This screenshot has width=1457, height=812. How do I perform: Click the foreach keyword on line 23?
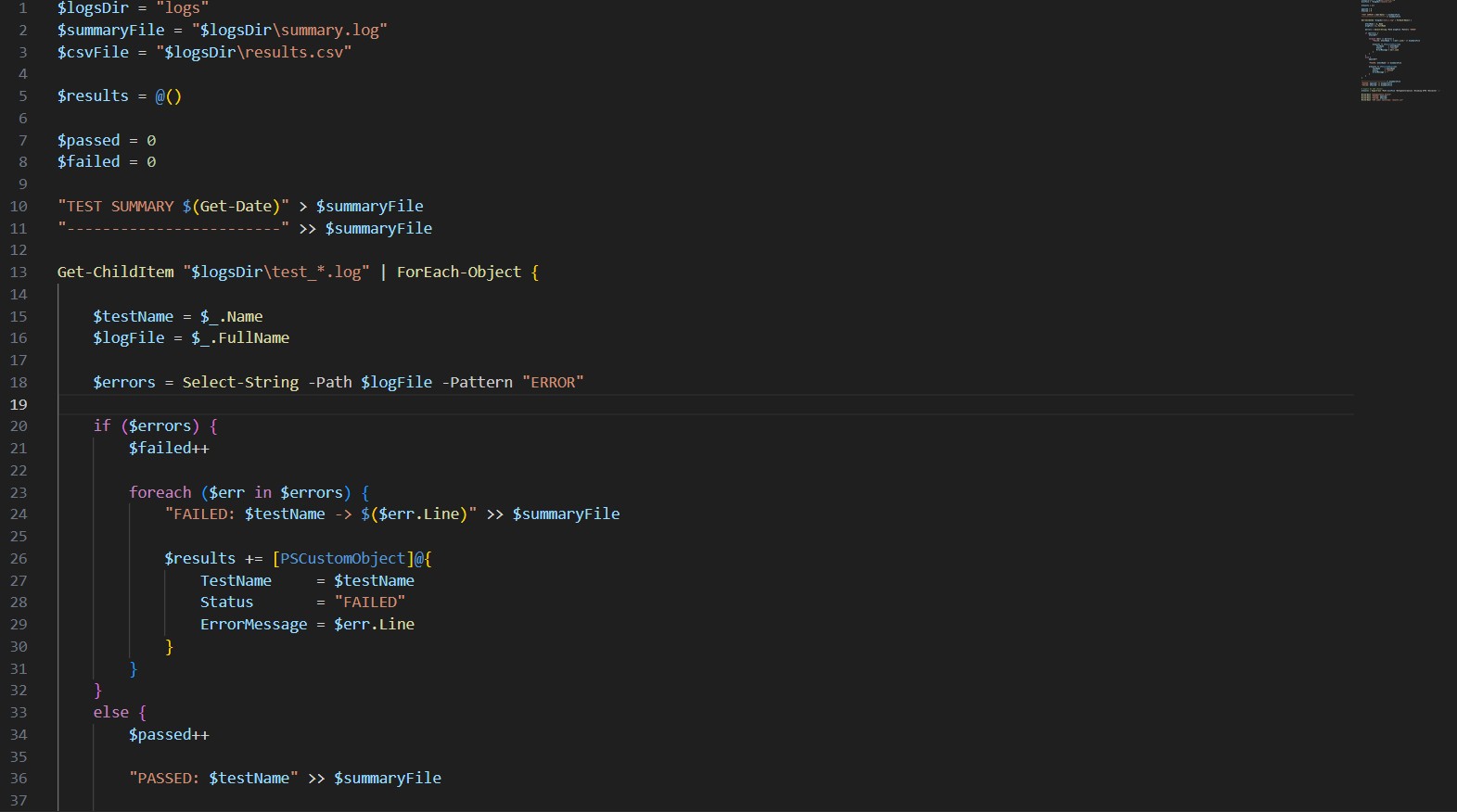click(160, 493)
